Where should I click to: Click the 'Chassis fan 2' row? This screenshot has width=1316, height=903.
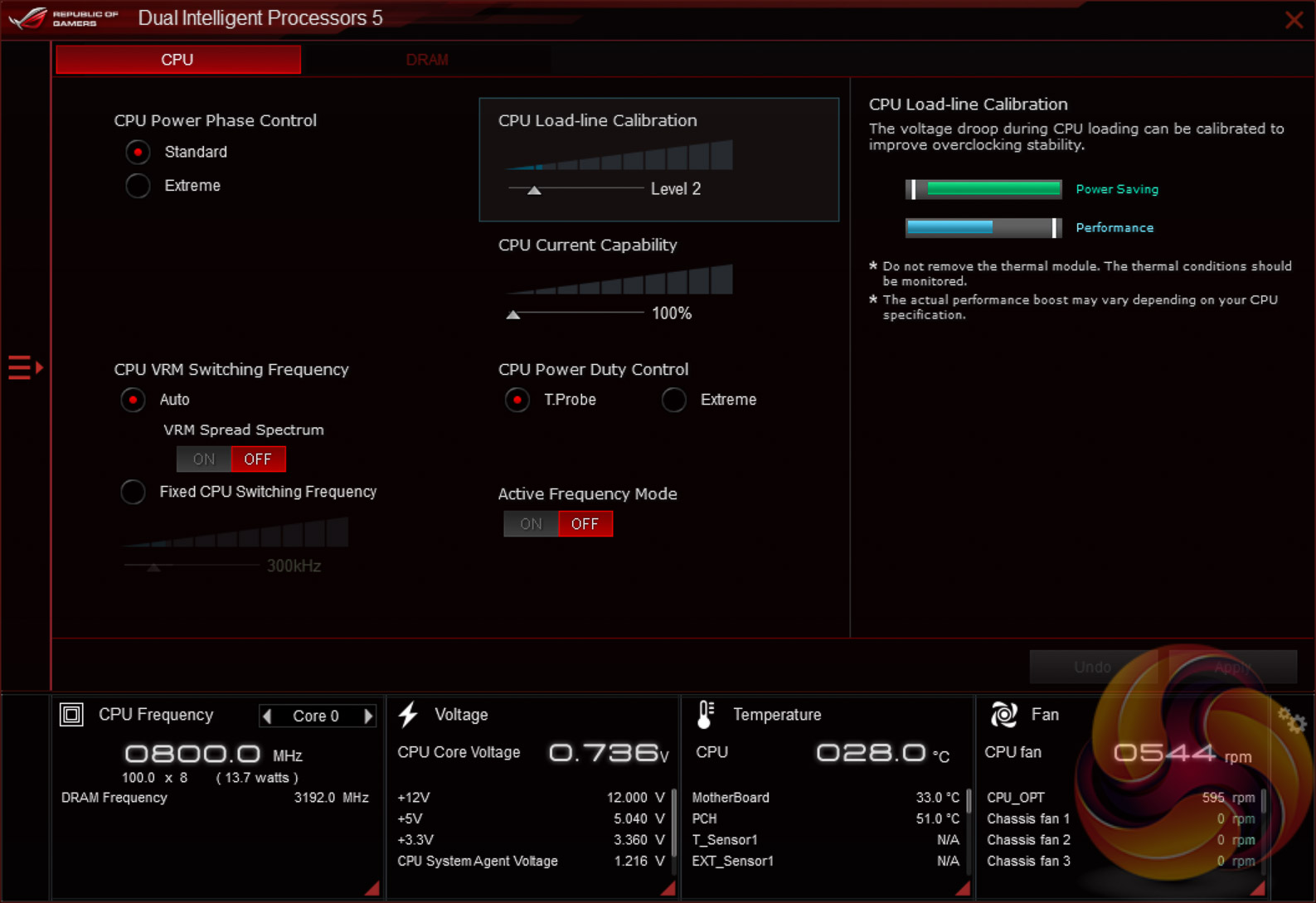[x=1120, y=840]
